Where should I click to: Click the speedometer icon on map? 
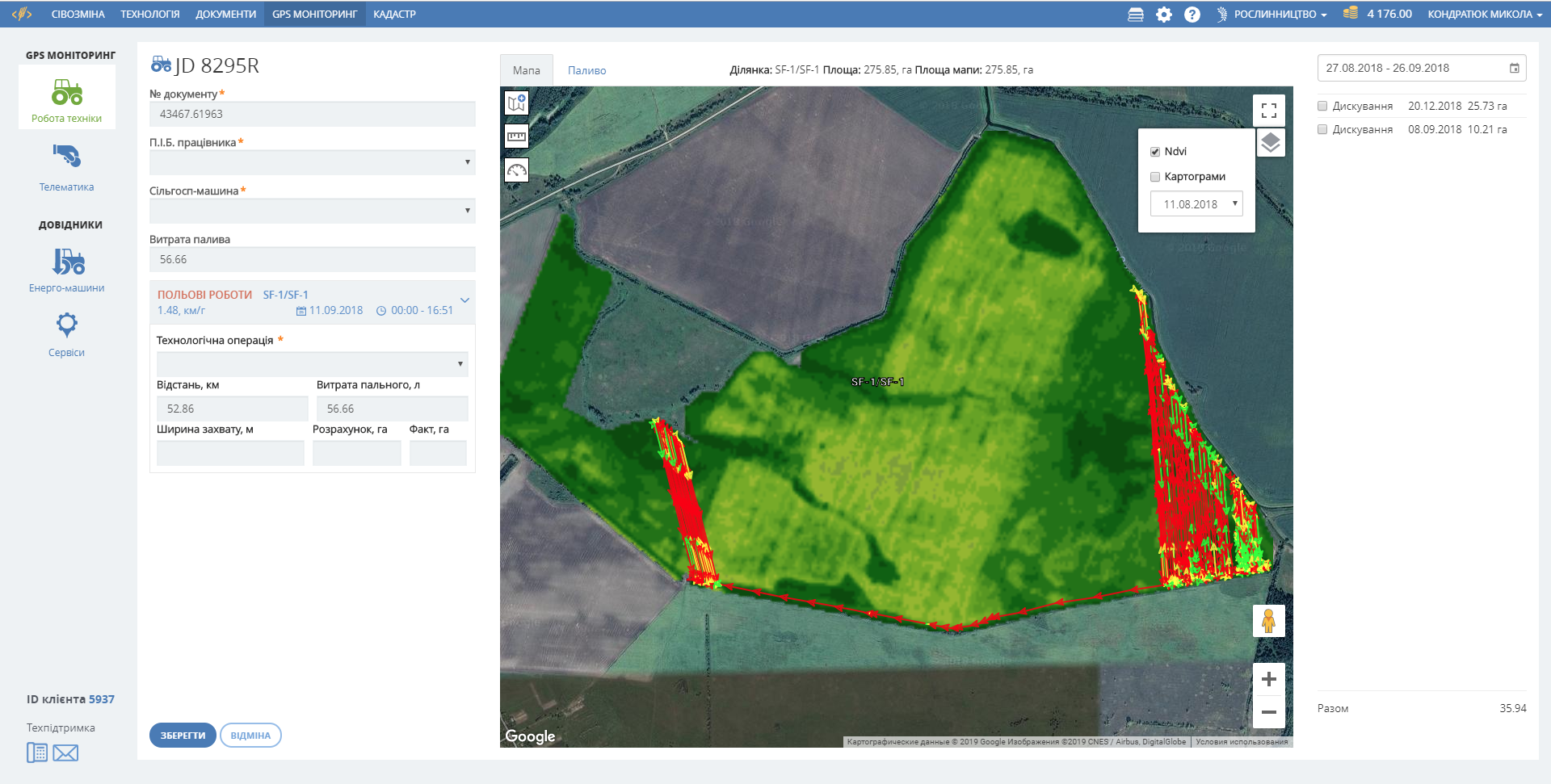(x=516, y=170)
